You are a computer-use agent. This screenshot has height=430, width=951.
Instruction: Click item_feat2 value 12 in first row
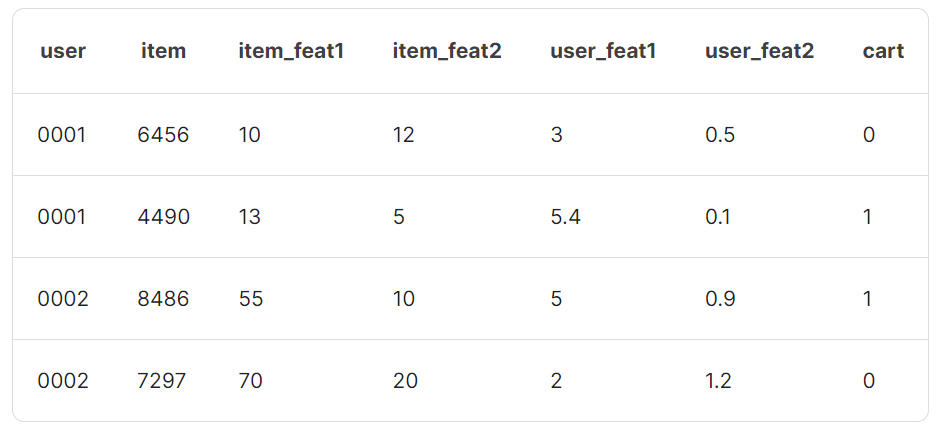coord(403,135)
